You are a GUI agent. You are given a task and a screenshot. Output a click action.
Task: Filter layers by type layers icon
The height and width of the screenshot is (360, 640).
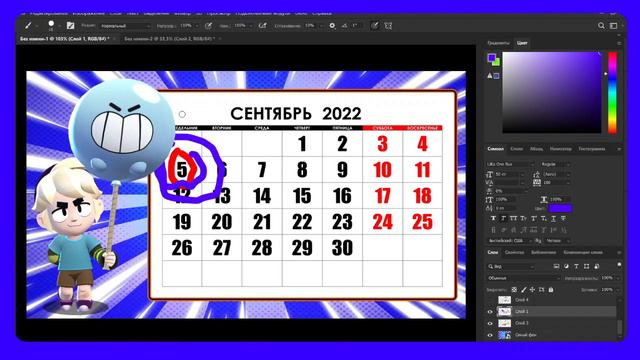coord(576,267)
